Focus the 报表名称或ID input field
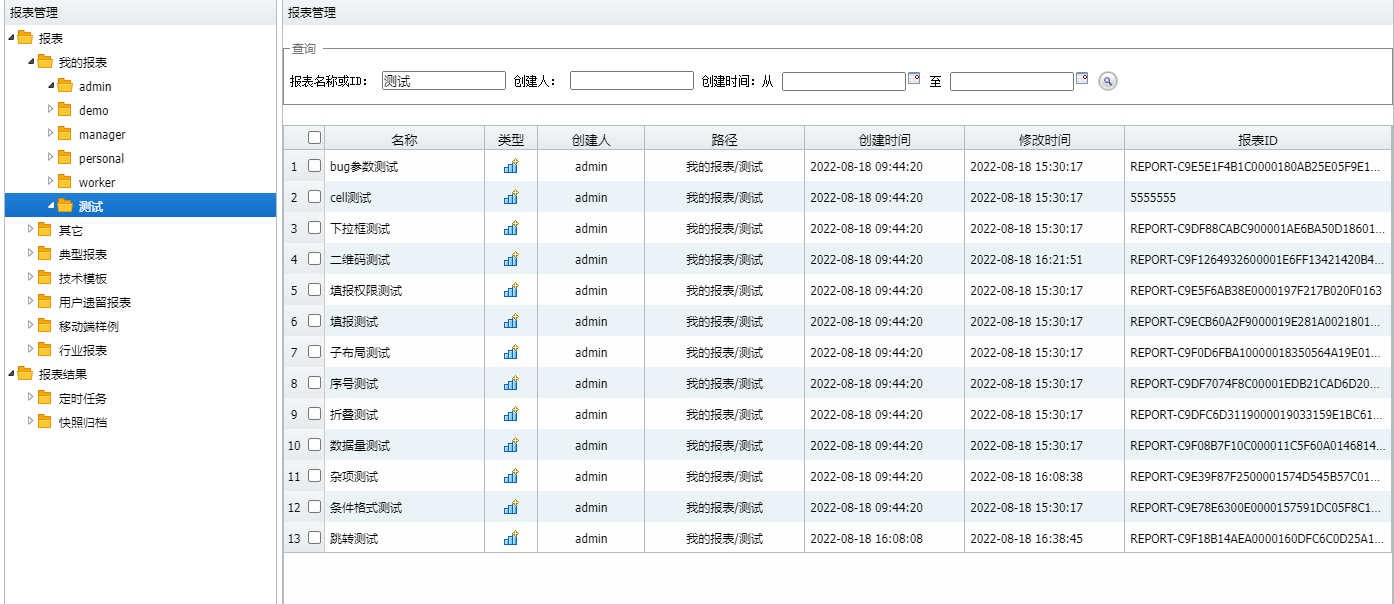This screenshot has width=1394, height=604. (x=444, y=81)
